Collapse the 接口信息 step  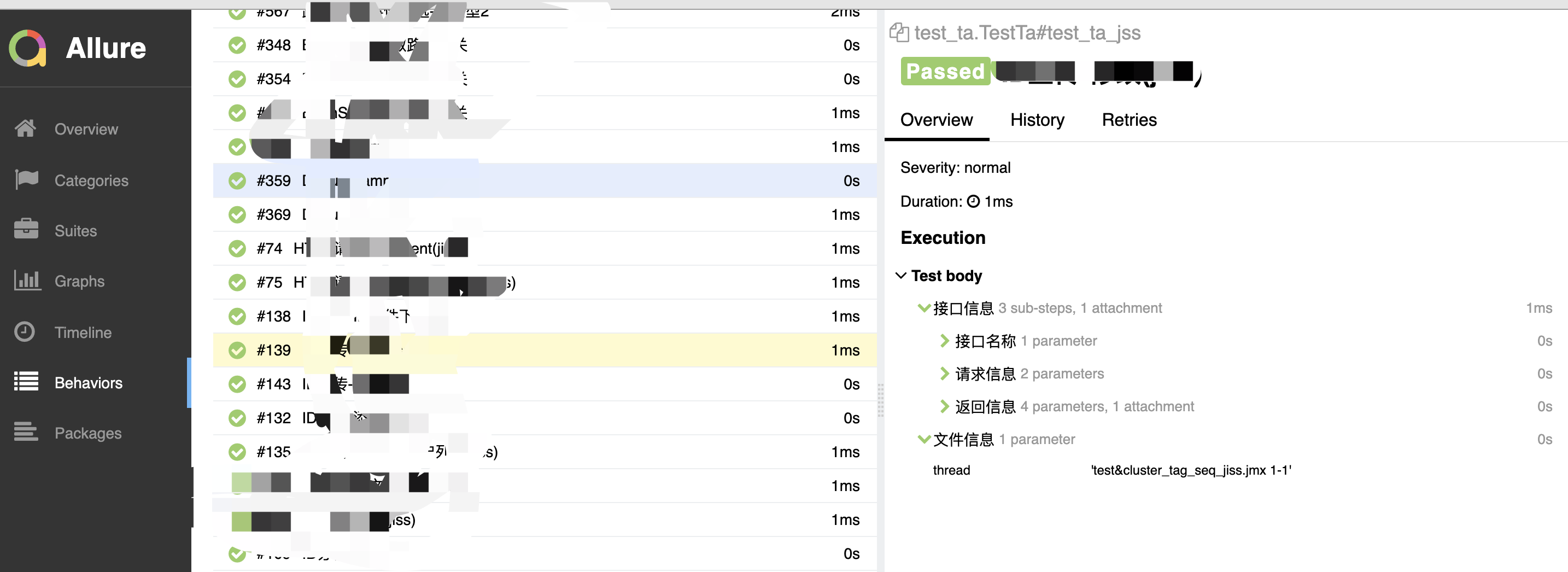tap(924, 308)
